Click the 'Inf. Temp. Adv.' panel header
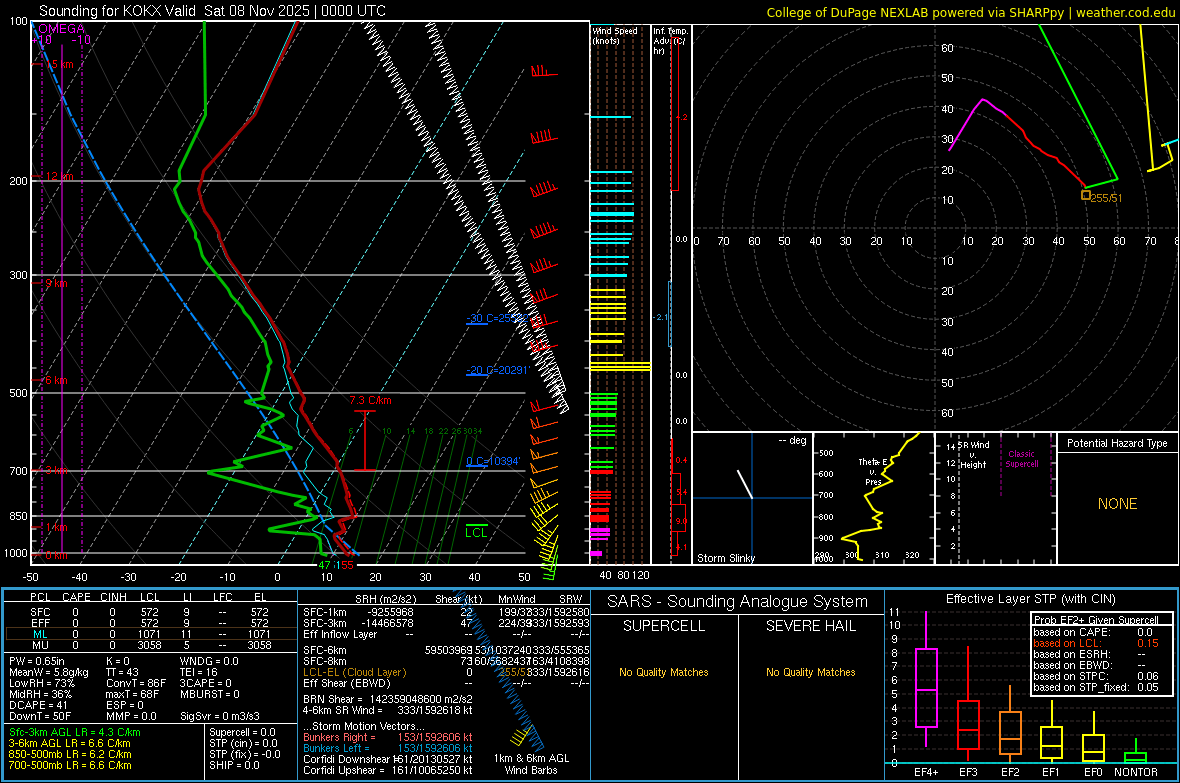The image size is (1180, 783). 670,41
